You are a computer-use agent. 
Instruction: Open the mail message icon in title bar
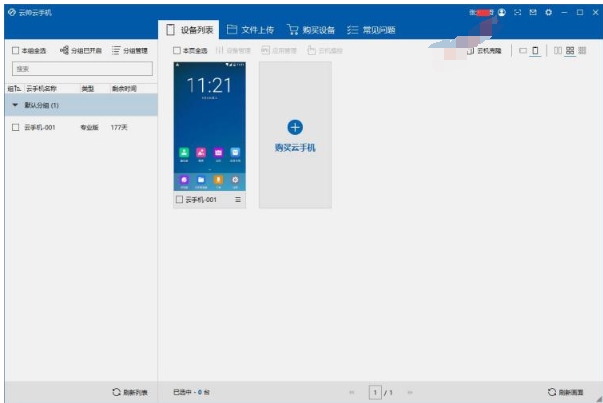533,11
